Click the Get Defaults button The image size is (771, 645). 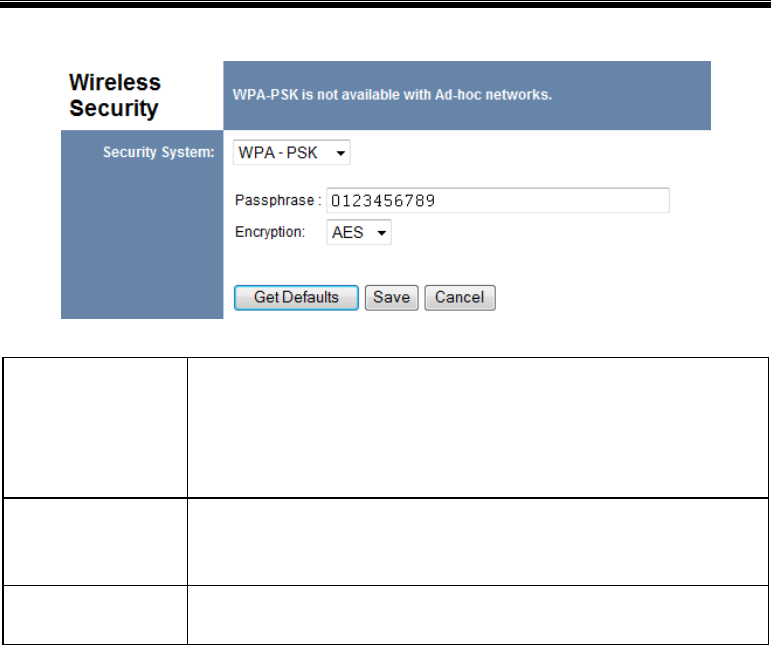tap(296, 297)
